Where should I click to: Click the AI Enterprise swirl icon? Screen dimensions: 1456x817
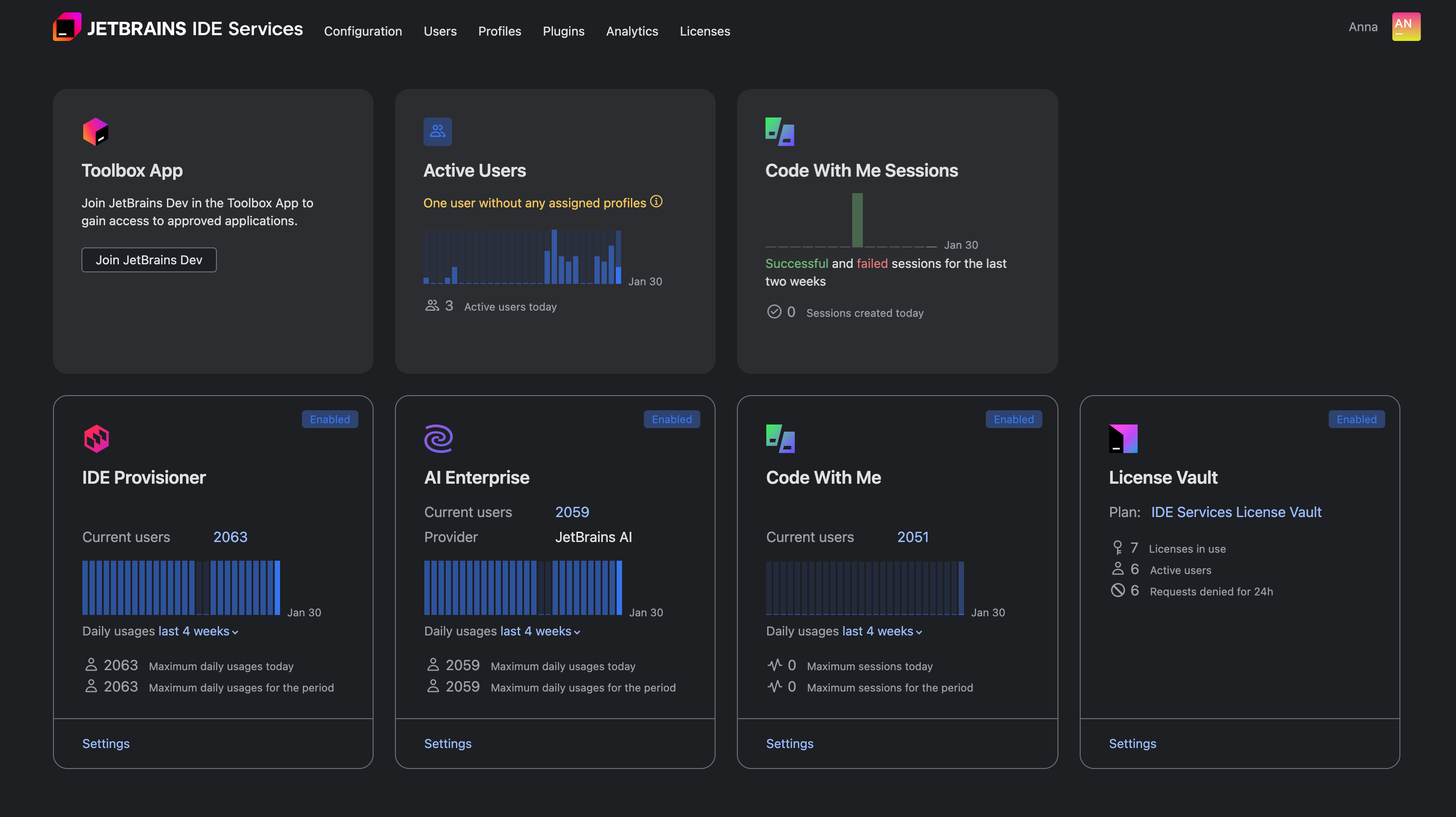click(438, 438)
